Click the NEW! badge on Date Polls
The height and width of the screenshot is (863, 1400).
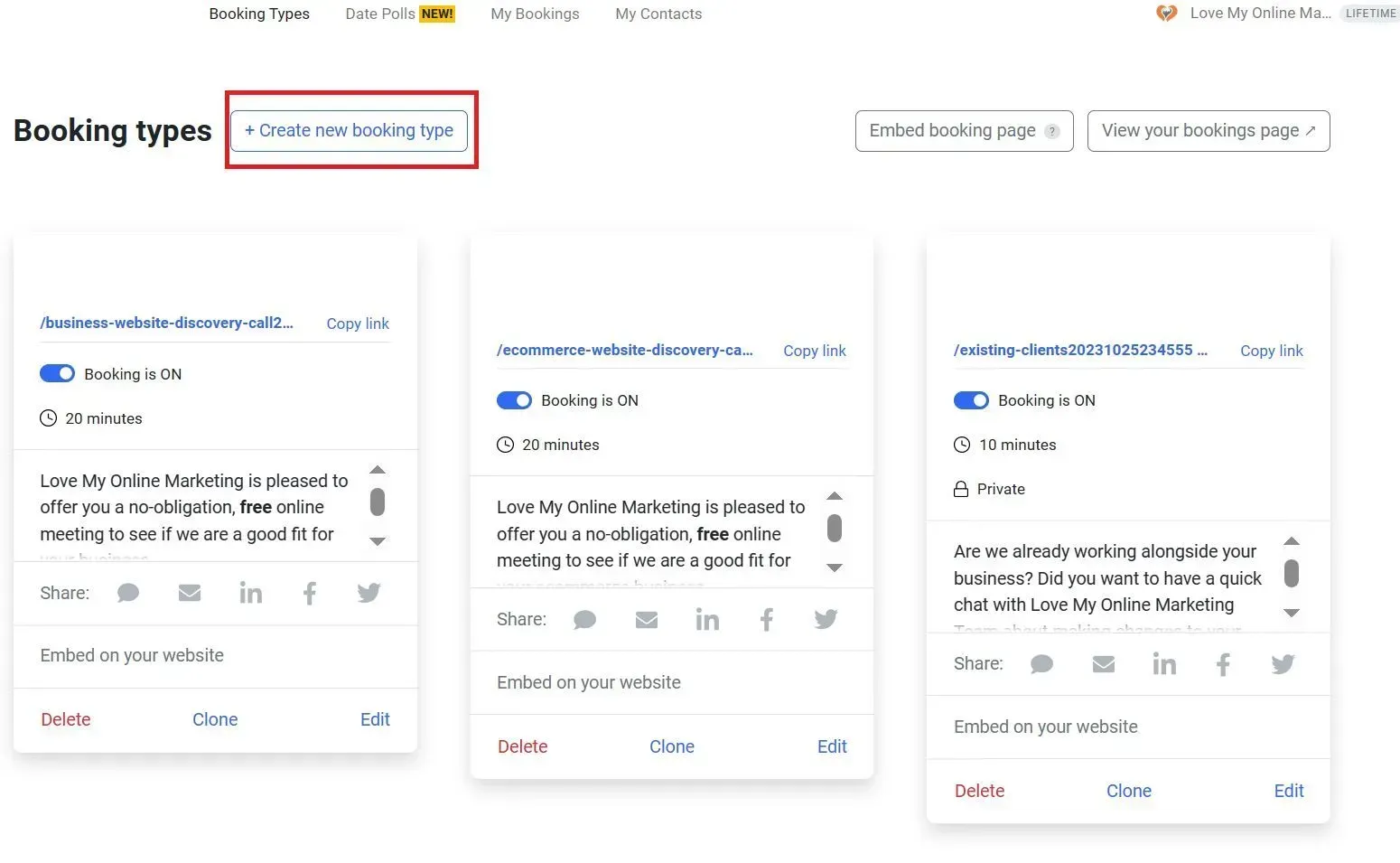(x=437, y=14)
